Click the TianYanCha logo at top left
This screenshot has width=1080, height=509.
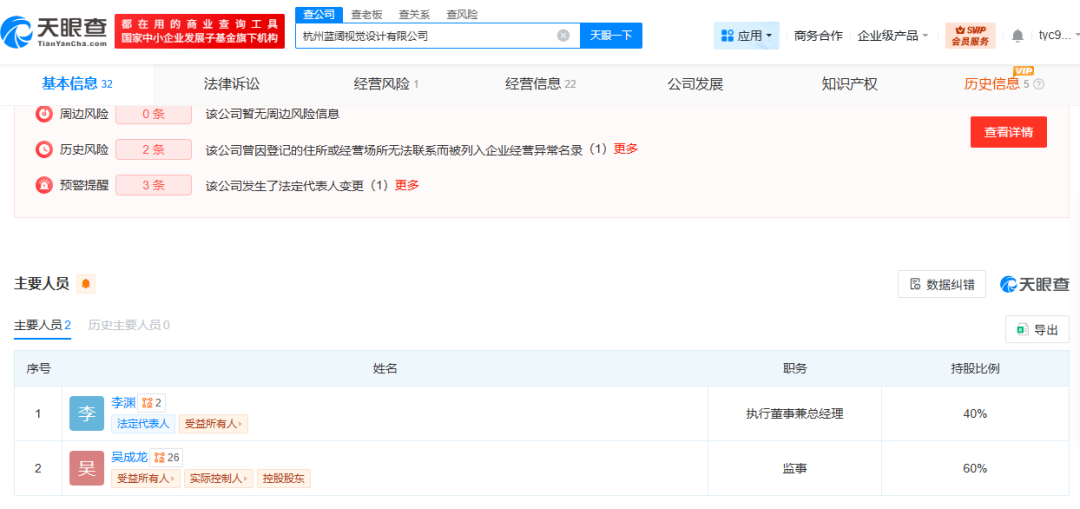pos(54,31)
